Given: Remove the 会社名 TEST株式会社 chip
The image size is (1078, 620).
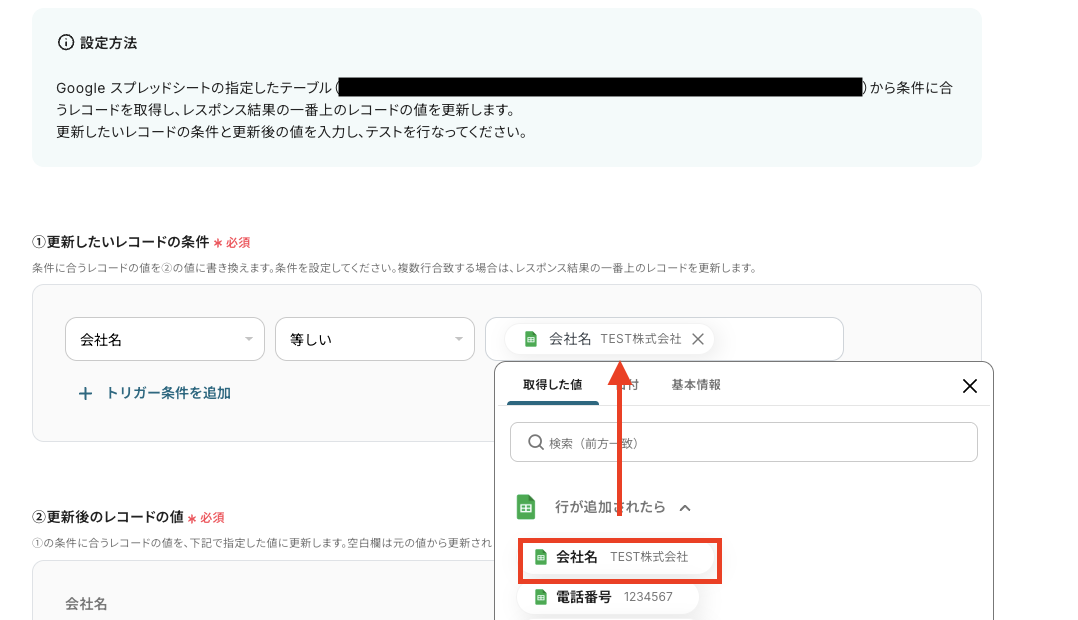Looking at the screenshot, I should (x=698, y=339).
